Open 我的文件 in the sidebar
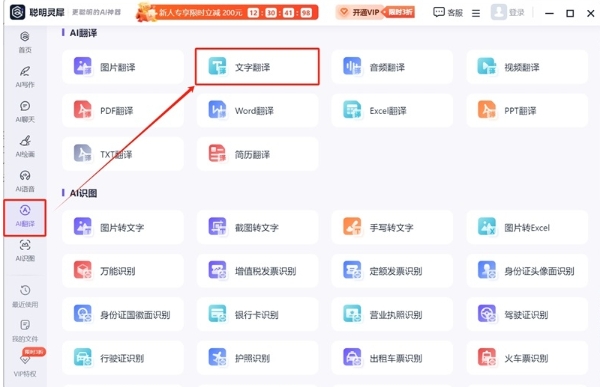600x387 pixels. [25, 331]
